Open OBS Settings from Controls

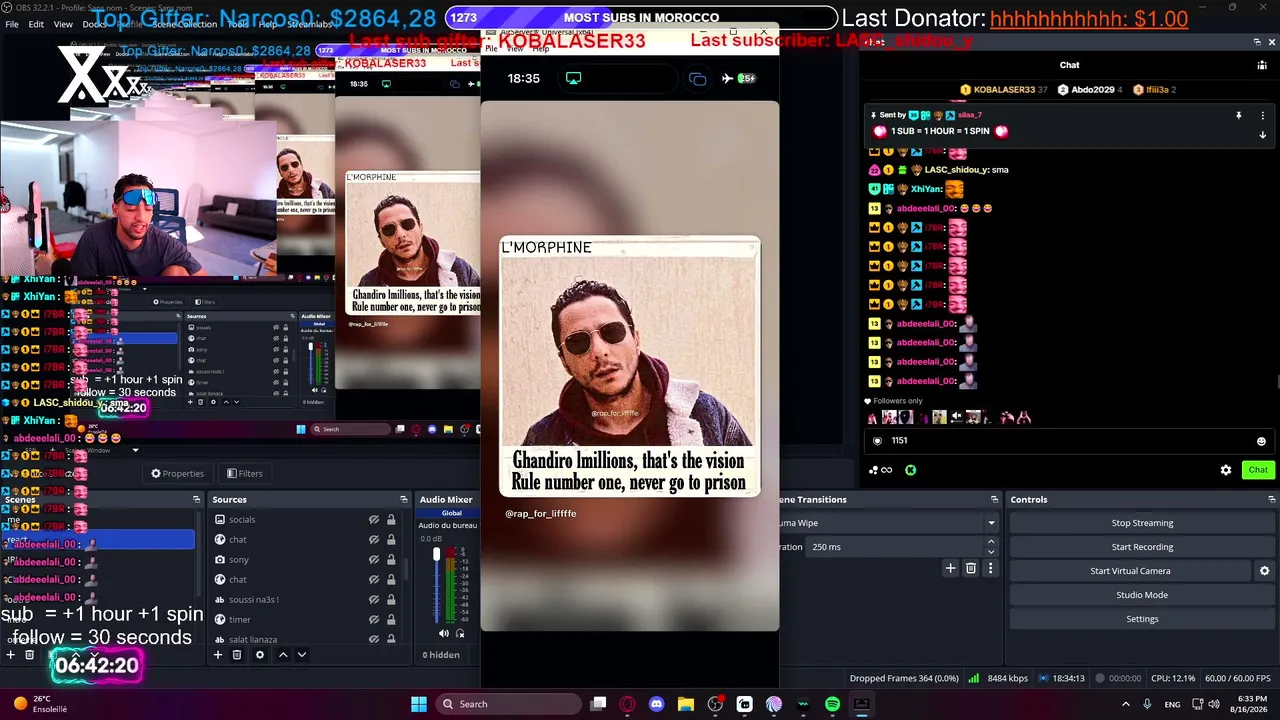pos(1142,619)
